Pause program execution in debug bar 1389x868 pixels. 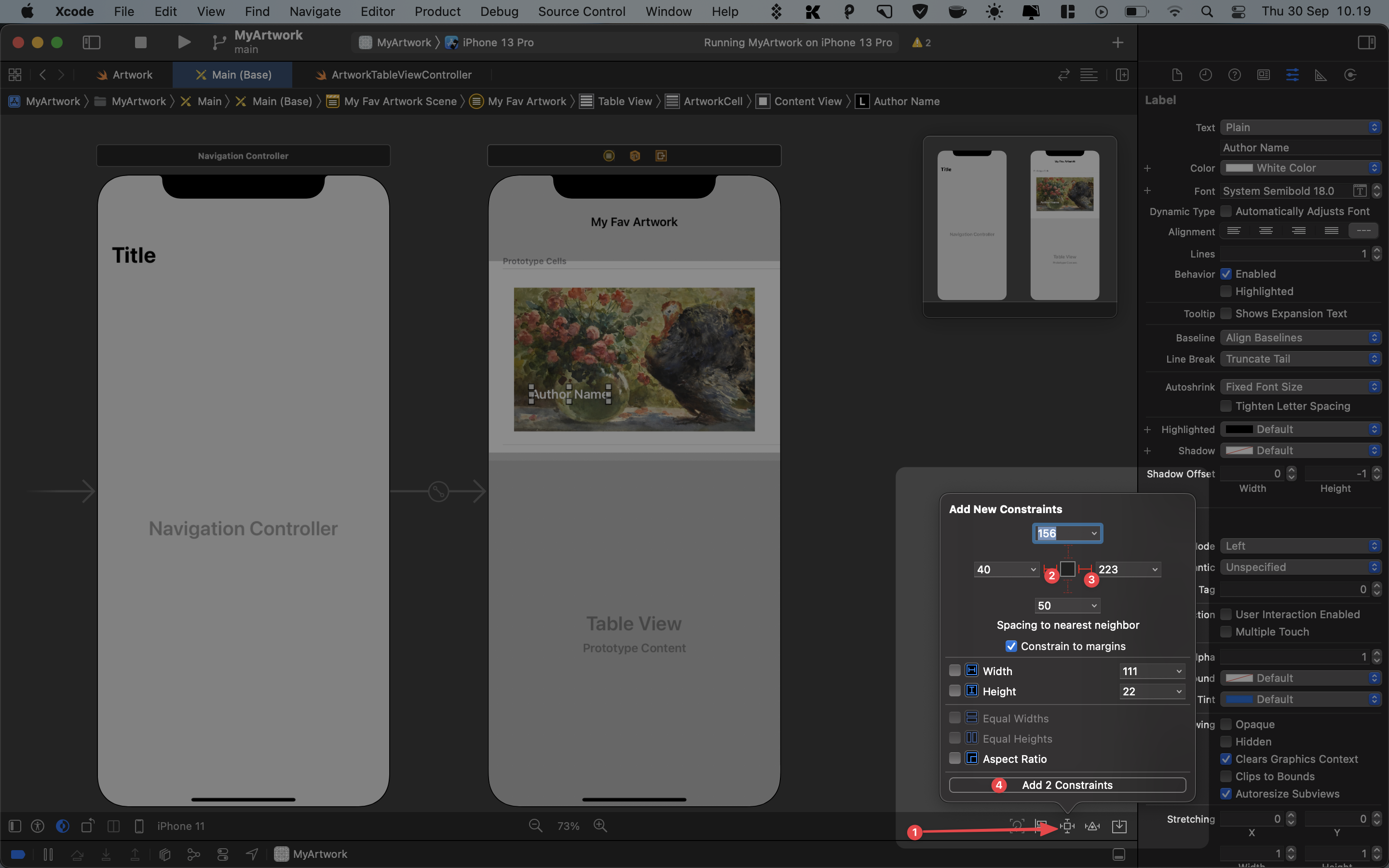pyautogui.click(x=48, y=854)
